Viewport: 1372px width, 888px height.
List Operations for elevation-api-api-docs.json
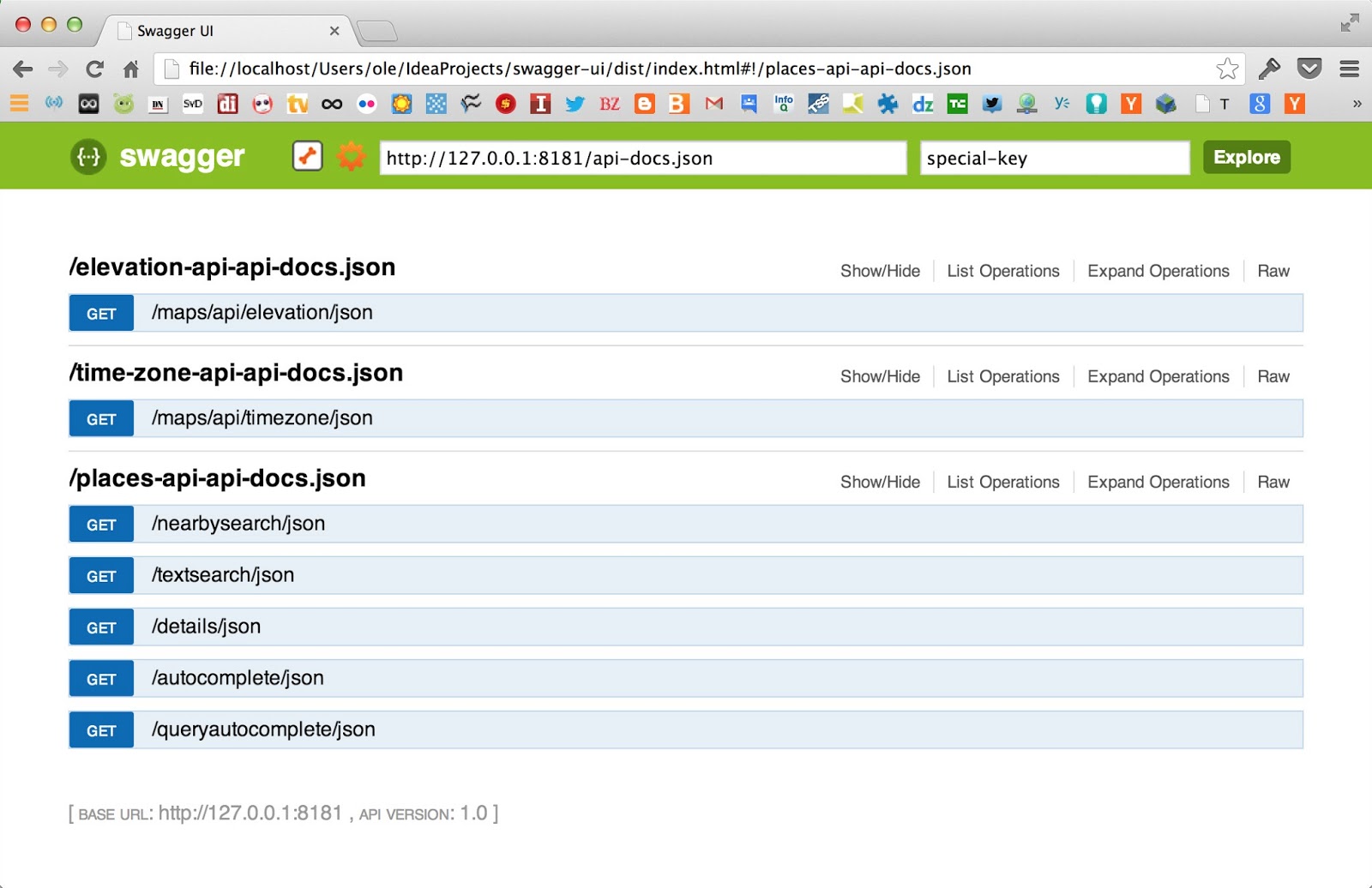[1003, 271]
